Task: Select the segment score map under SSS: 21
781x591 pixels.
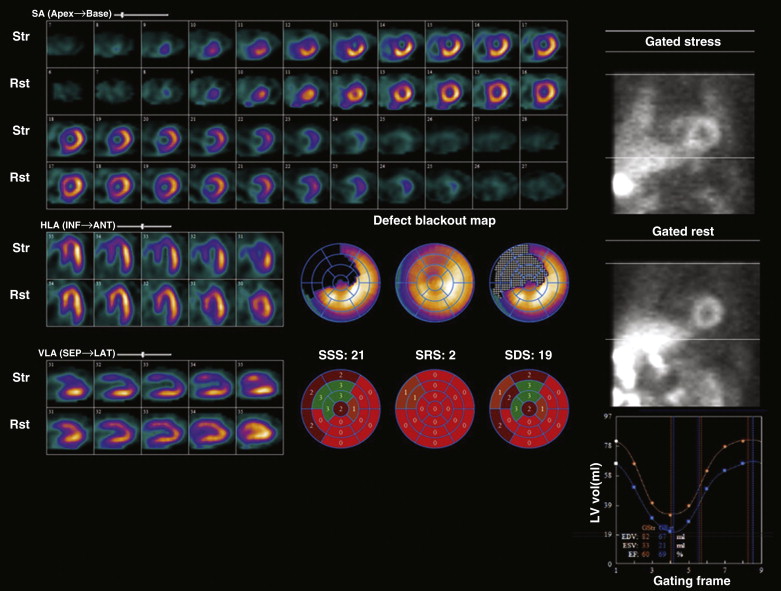Action: pyautogui.click(x=343, y=410)
